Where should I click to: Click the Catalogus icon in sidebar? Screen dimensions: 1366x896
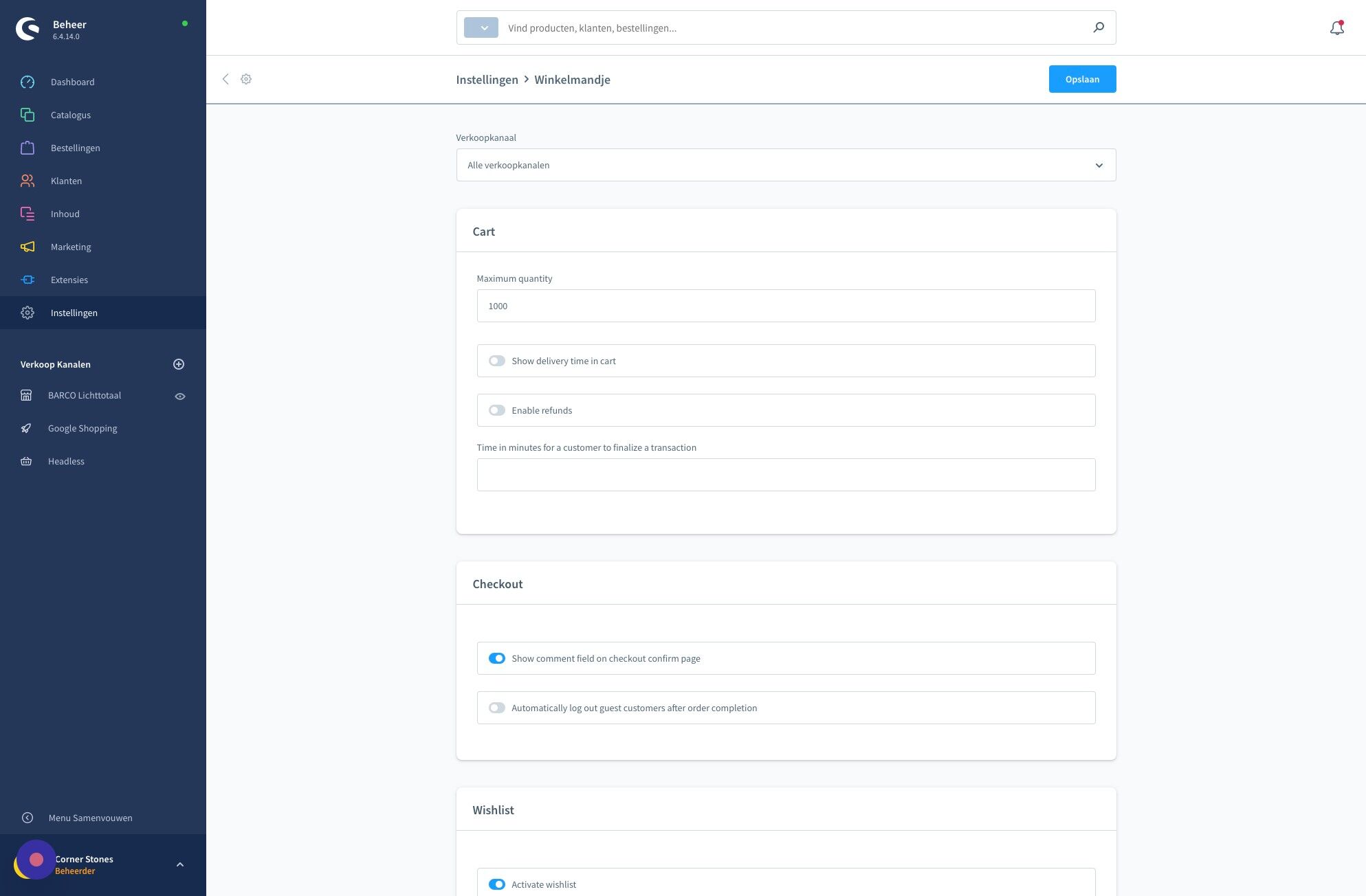click(x=27, y=115)
